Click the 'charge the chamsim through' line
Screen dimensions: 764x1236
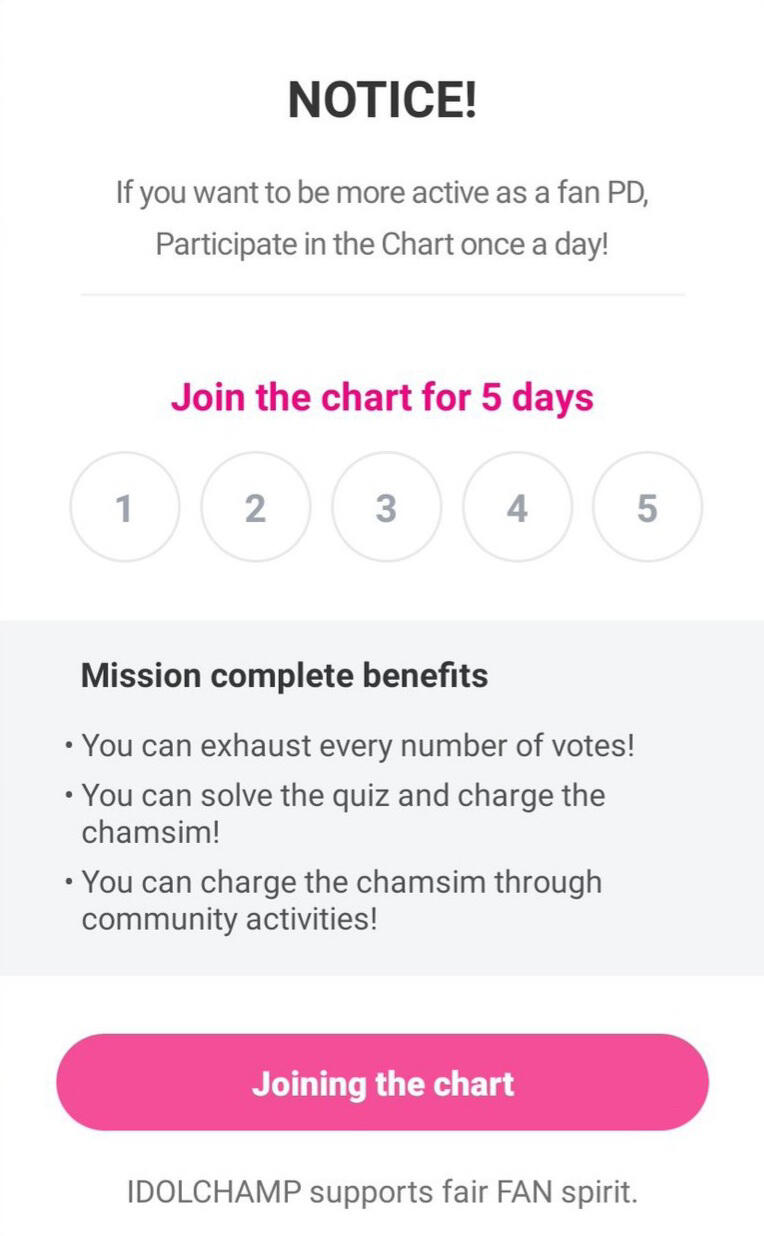[x=341, y=882]
